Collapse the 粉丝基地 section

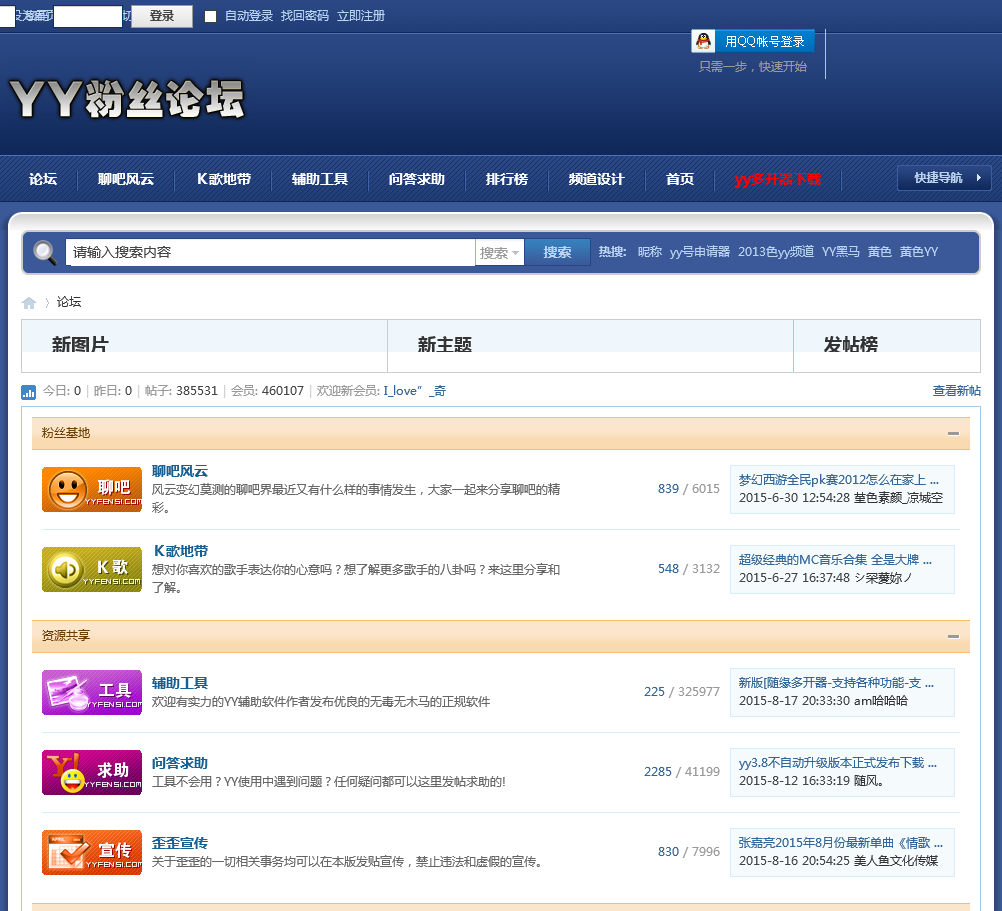953,433
